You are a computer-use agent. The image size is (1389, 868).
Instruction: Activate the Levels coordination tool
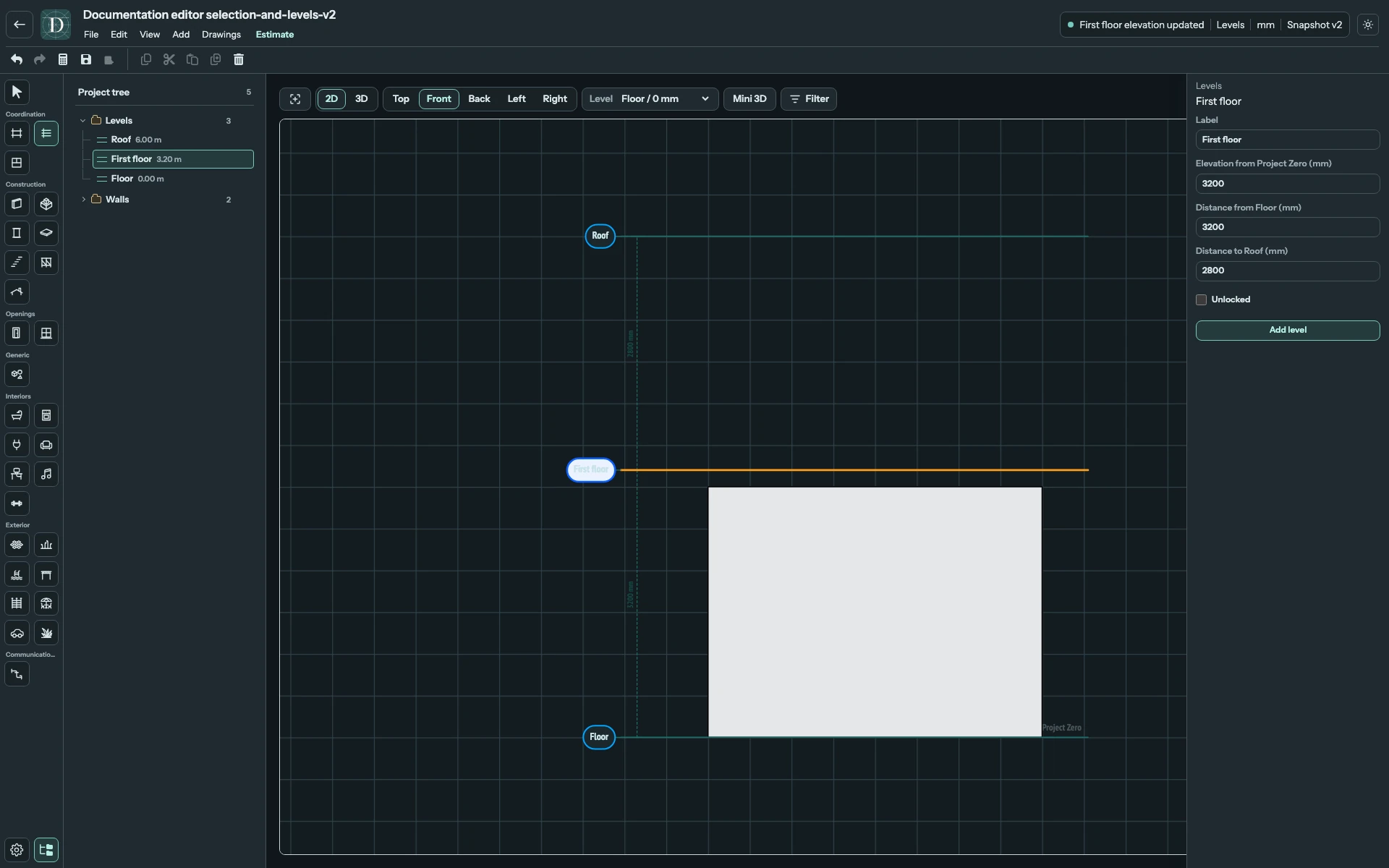46,133
